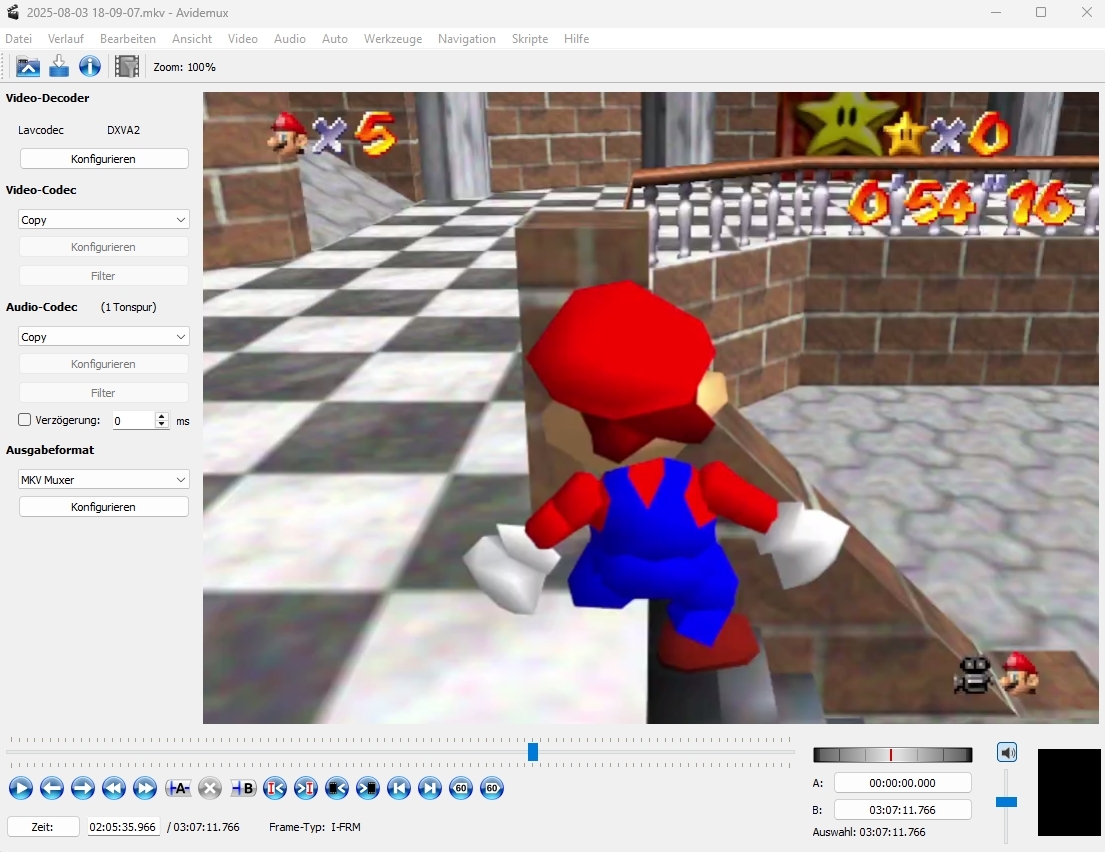Open the Video-Codec Copy dropdown
The width and height of the screenshot is (1105, 852).
tap(104, 220)
